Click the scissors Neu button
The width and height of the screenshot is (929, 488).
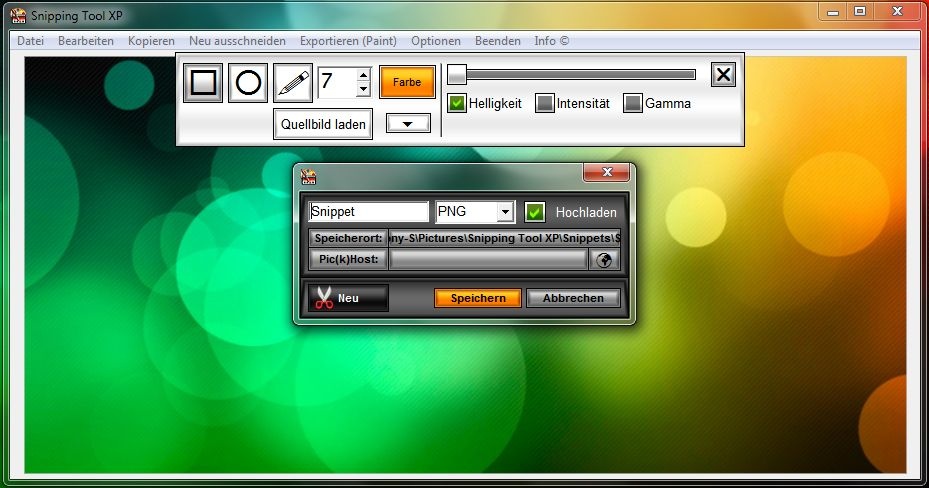(x=348, y=298)
